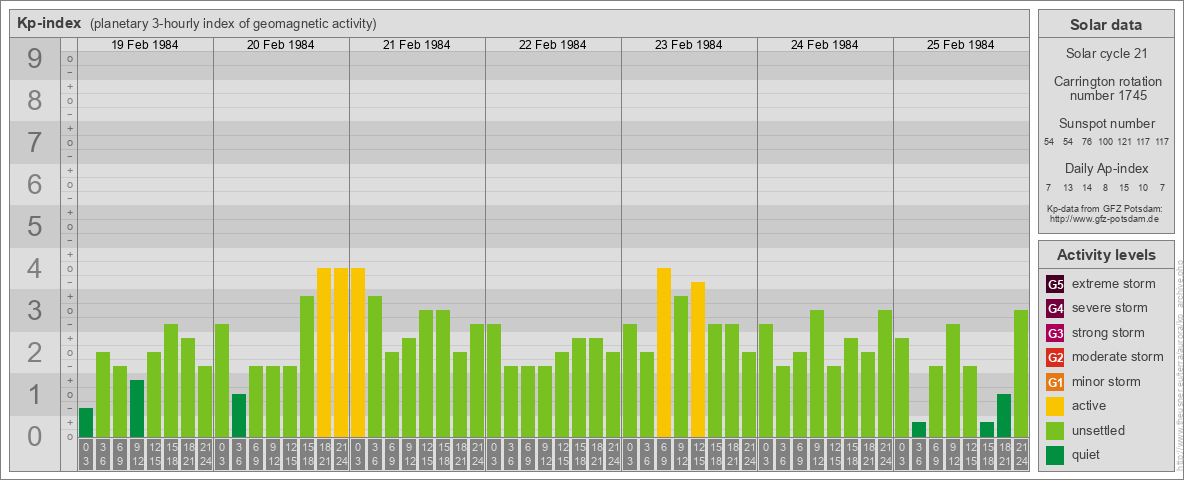This screenshot has height=480, width=1184.
Task: Click the G2 moderate storm badge
Action: [x=1055, y=357]
